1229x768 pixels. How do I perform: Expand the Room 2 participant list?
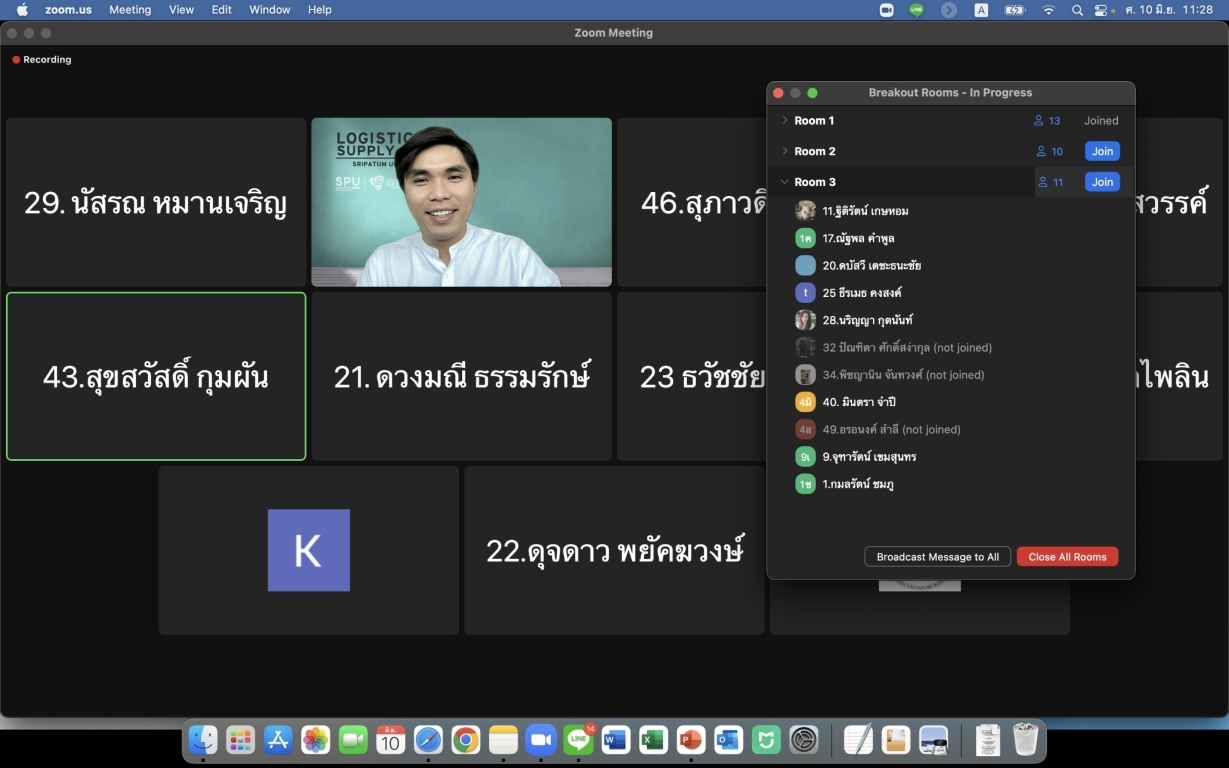coord(785,152)
